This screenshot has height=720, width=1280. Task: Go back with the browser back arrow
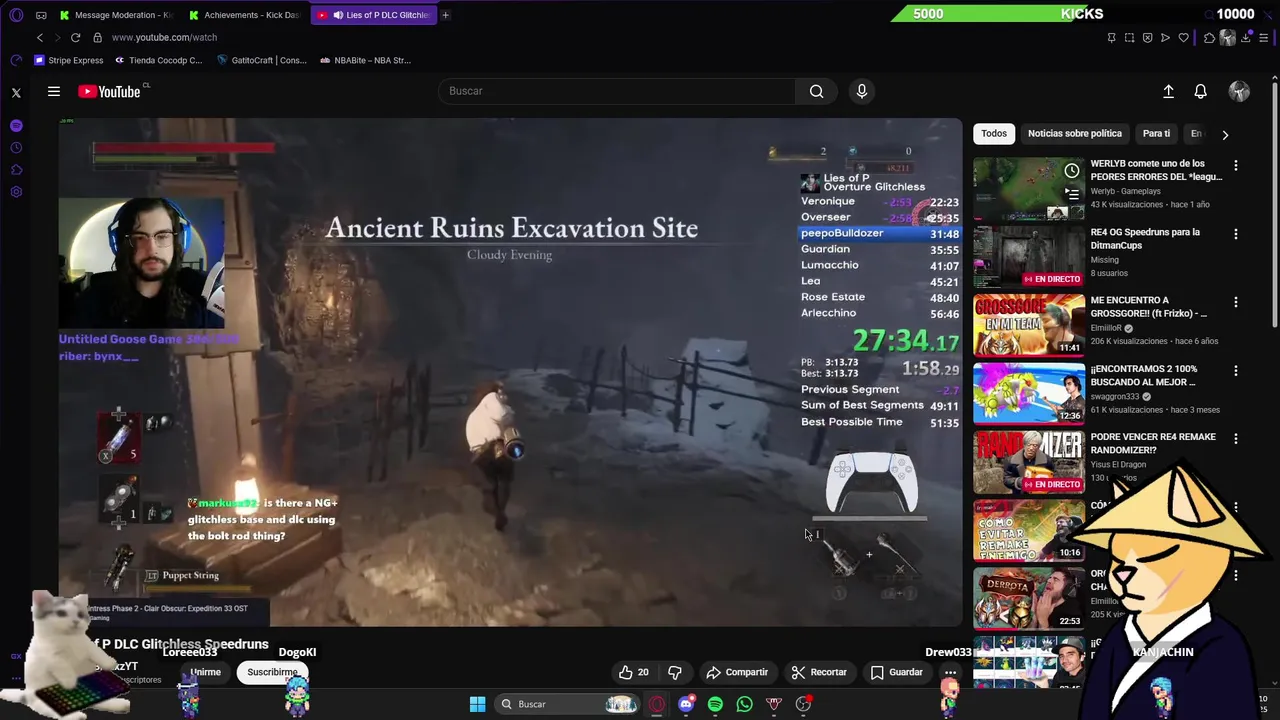40,37
